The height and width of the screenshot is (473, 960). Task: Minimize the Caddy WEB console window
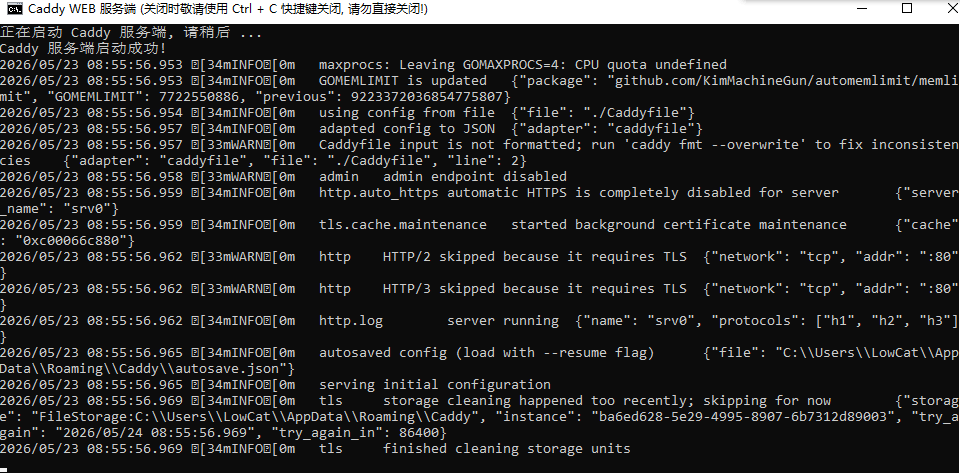point(863,9)
